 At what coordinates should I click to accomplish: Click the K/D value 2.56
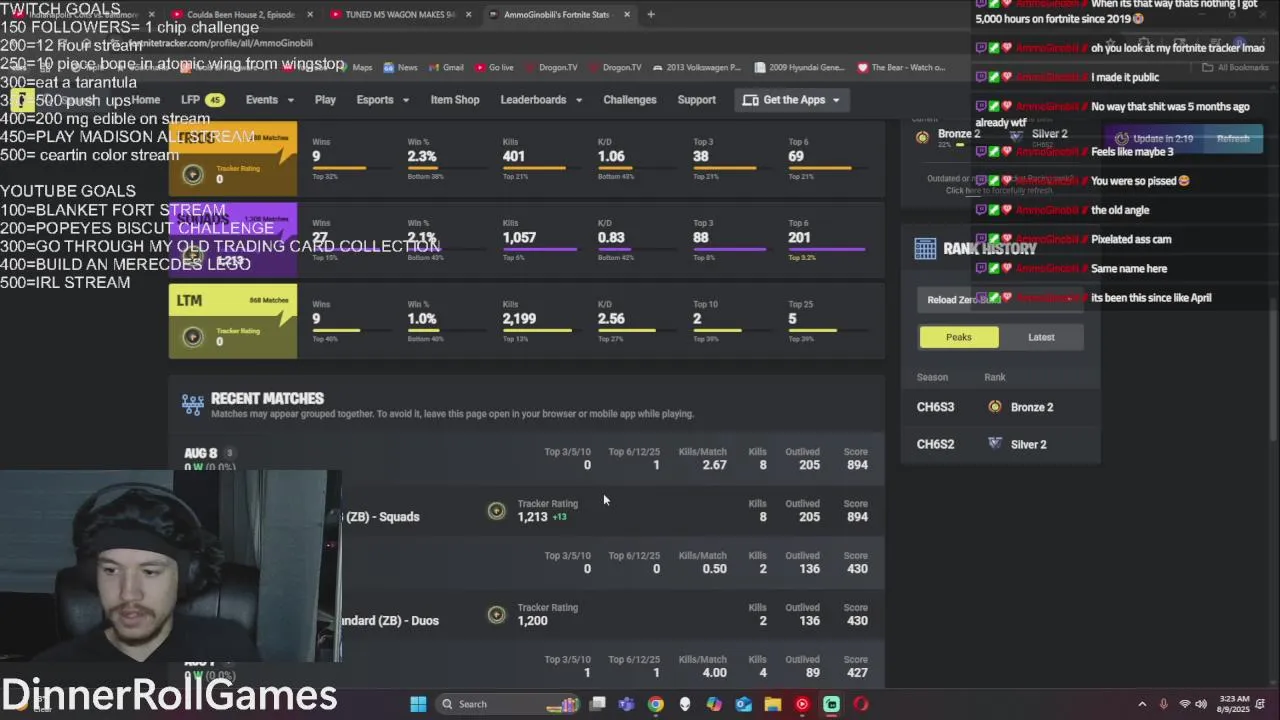tap(611, 319)
